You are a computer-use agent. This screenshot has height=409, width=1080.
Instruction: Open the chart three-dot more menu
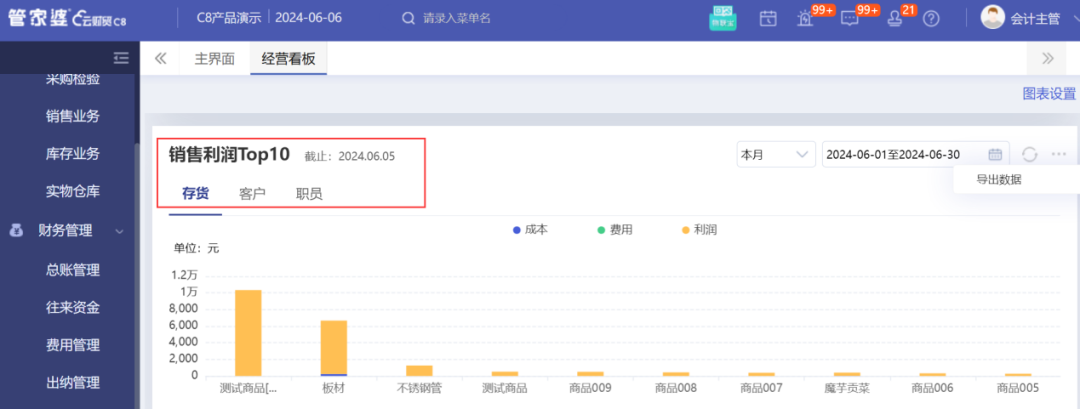click(x=1059, y=154)
